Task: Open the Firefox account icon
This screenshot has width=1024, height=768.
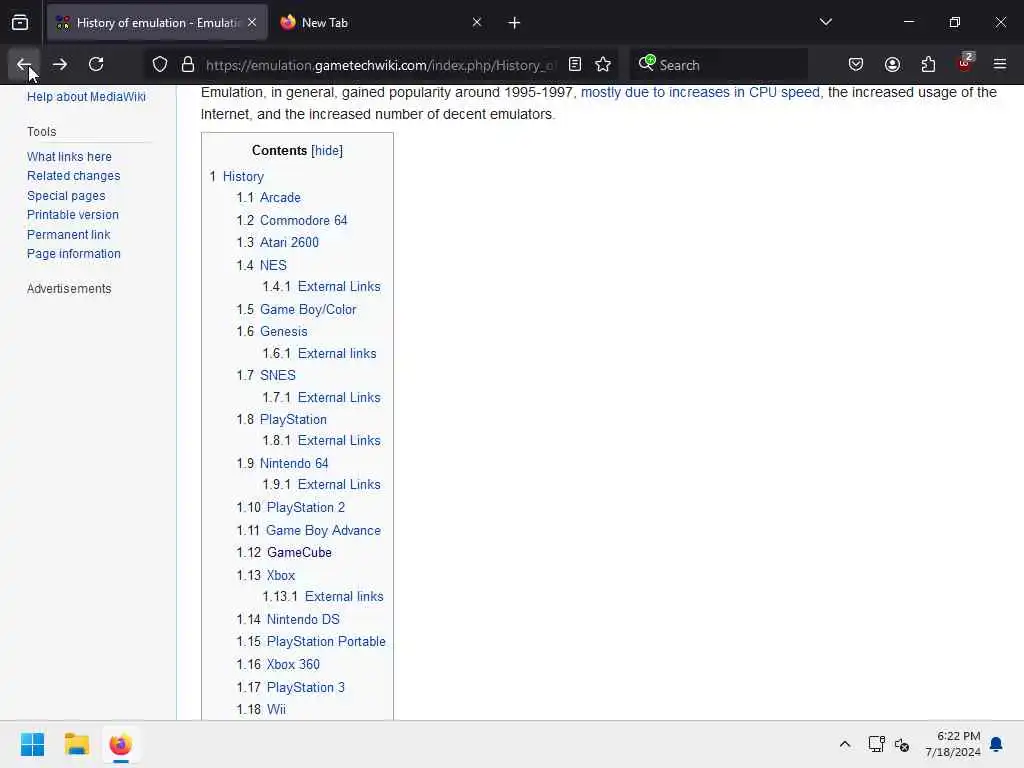Action: (892, 65)
